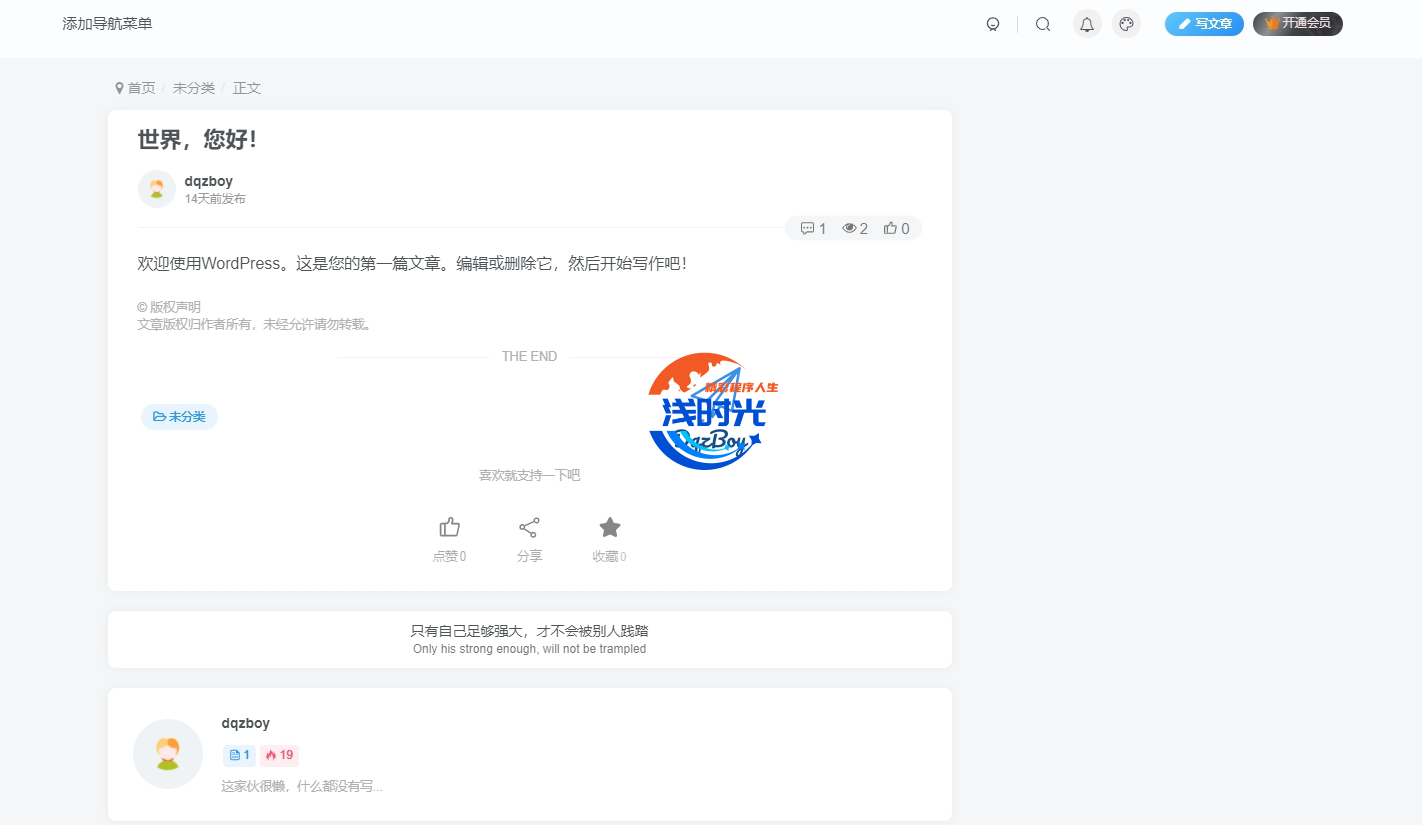Screen dimensions: 1422x825
Task: Click the like count in post meta bar
Action: click(x=897, y=229)
